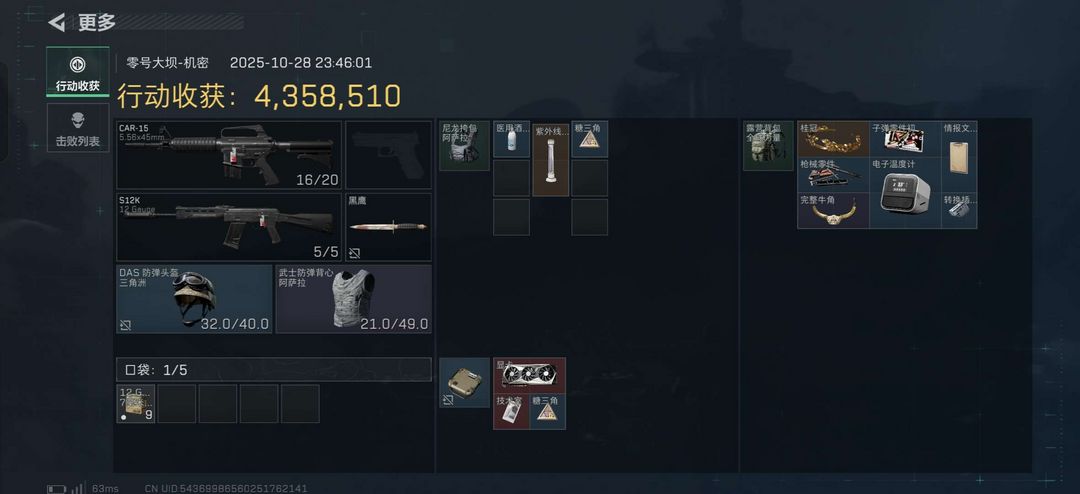This screenshot has width=1080, height=494.
Task: Select the 情报文件 document item
Action: click(959, 157)
